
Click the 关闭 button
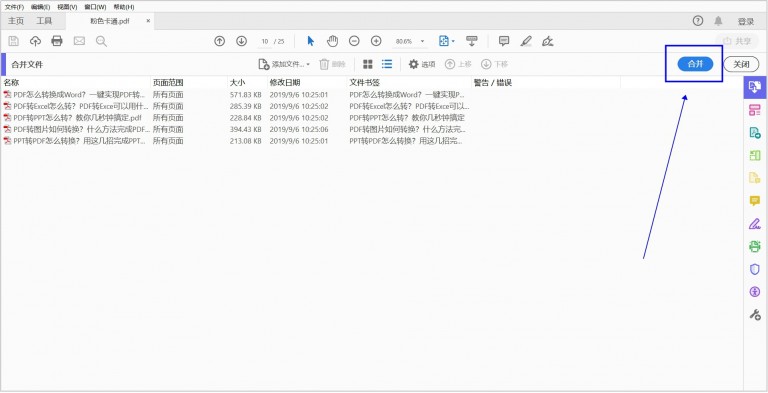tap(741, 64)
